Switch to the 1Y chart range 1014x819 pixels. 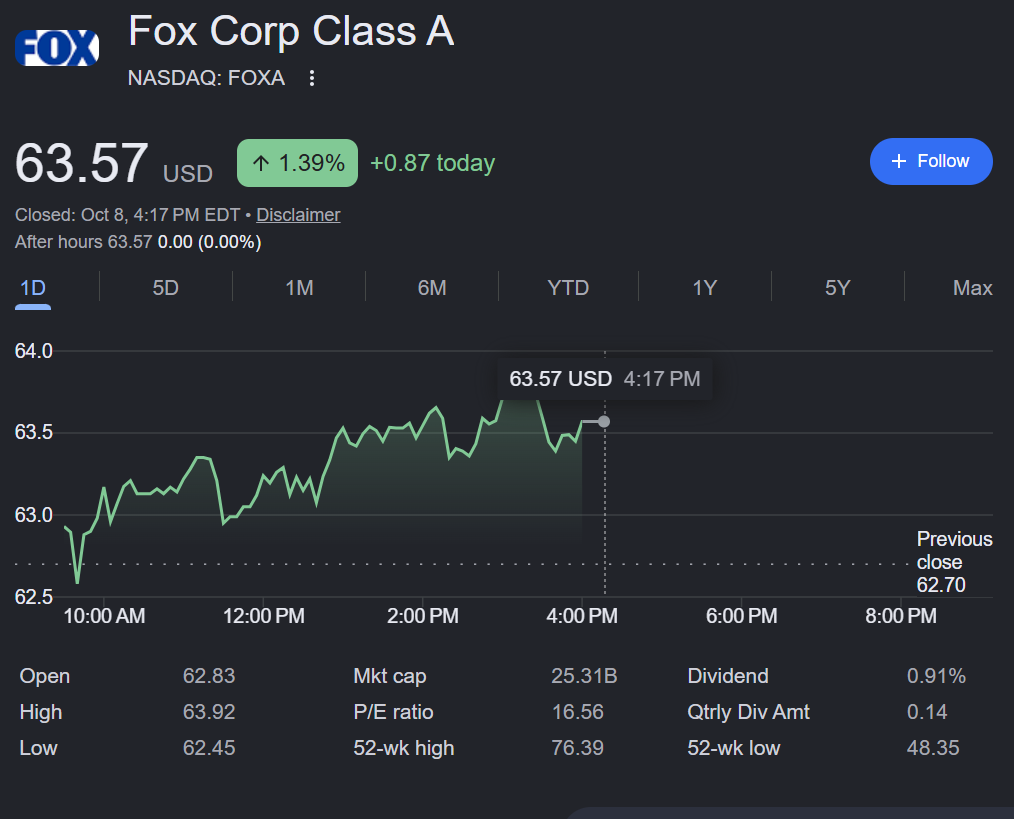pos(705,288)
